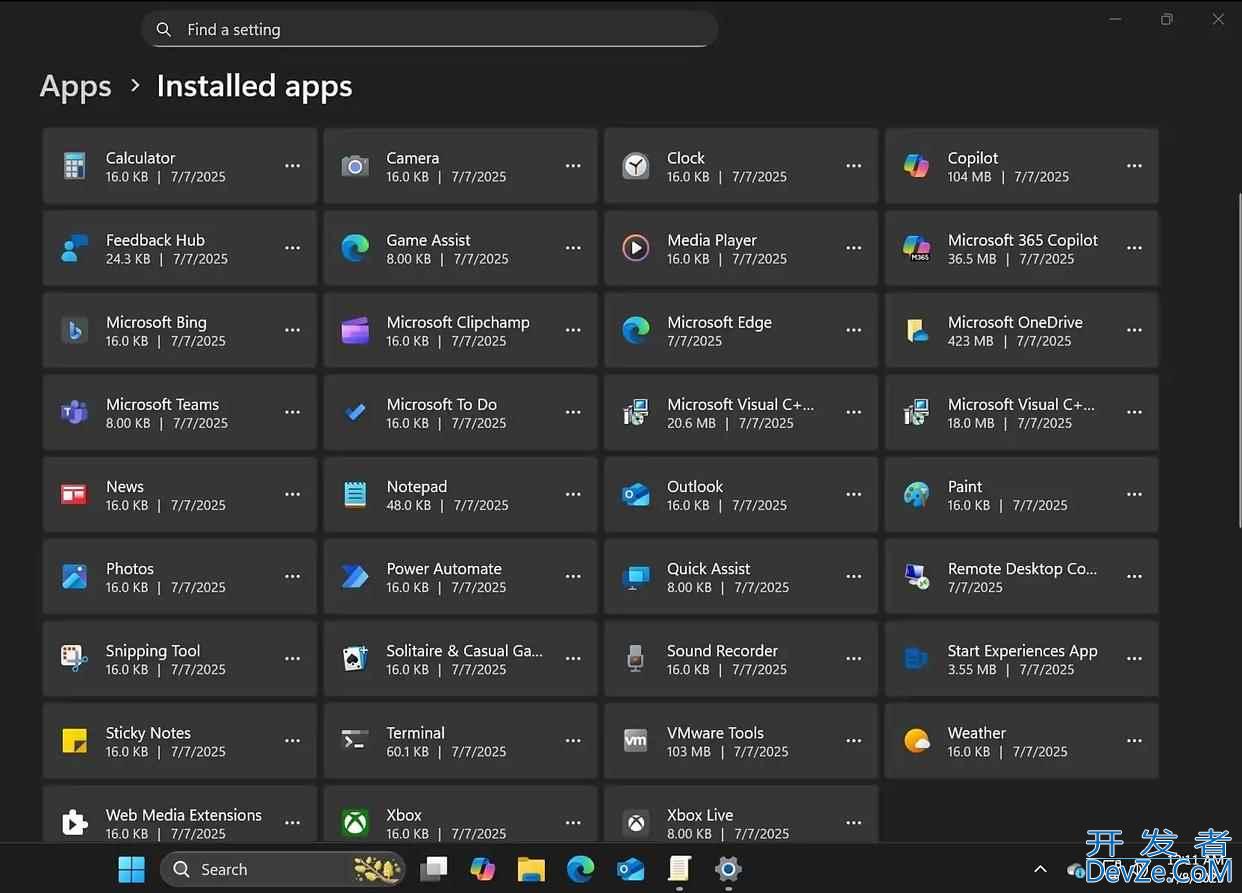The height and width of the screenshot is (893, 1242).
Task: Click the Microsoft Bing icon
Action: coord(74,330)
